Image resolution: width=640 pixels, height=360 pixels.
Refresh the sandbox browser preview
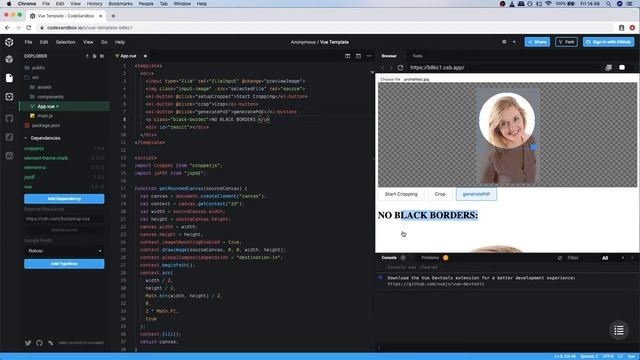click(x=400, y=68)
